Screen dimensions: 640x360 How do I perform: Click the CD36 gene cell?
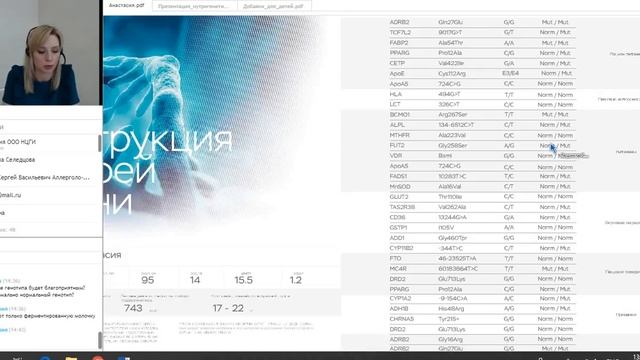tap(397, 218)
